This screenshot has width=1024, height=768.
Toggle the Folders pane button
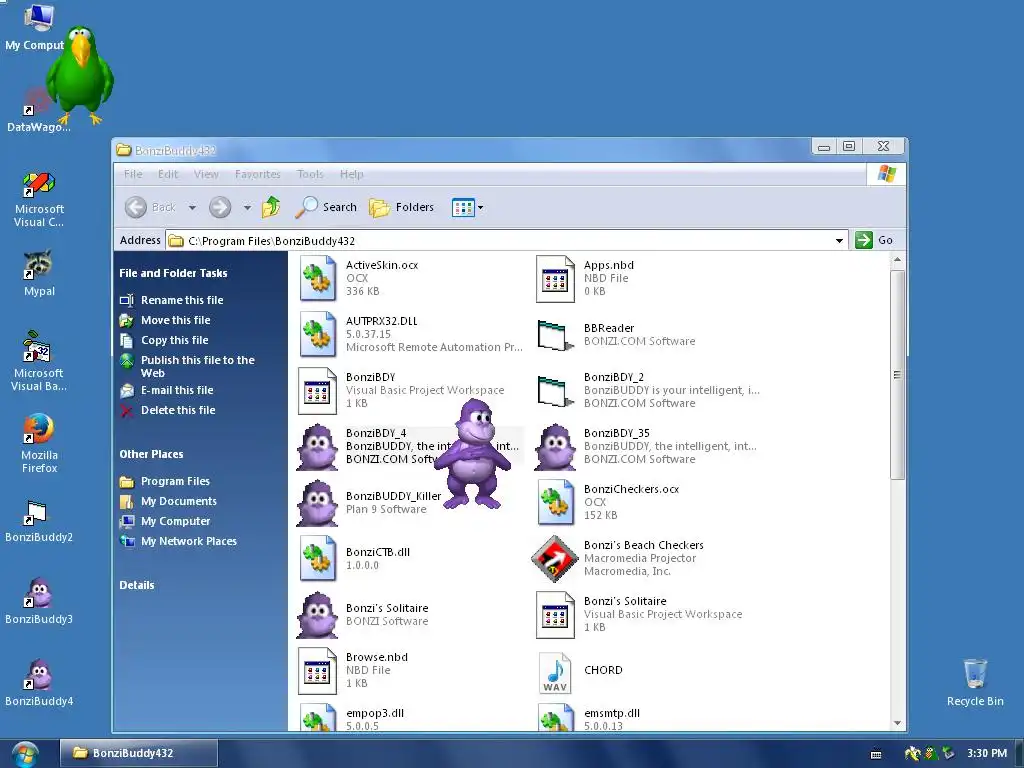(x=402, y=207)
